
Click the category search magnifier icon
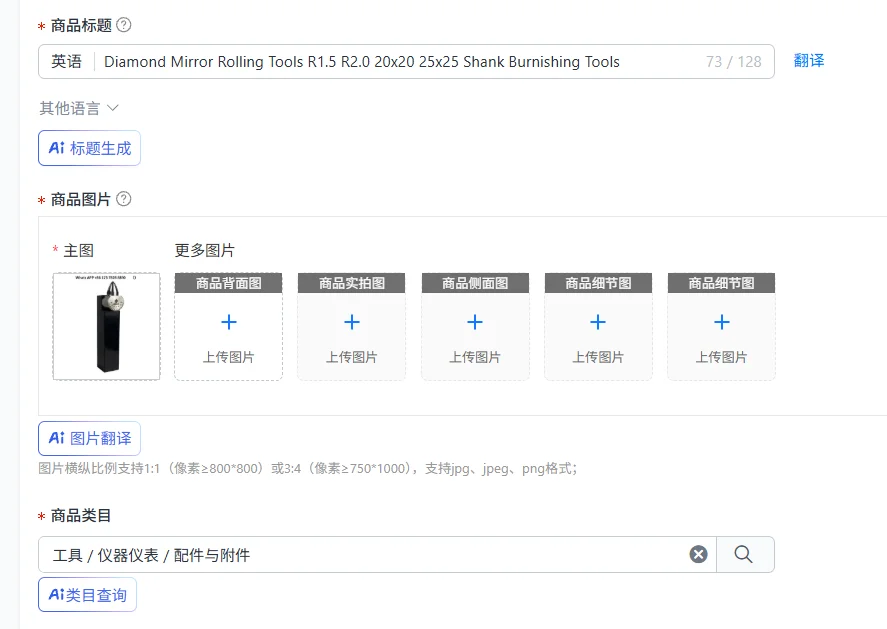click(x=743, y=554)
